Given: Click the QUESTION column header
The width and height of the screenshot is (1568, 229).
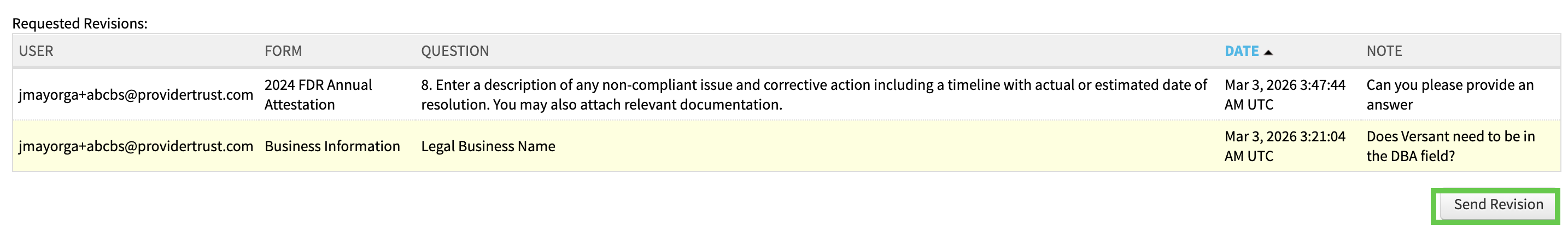Looking at the screenshot, I should [455, 51].
